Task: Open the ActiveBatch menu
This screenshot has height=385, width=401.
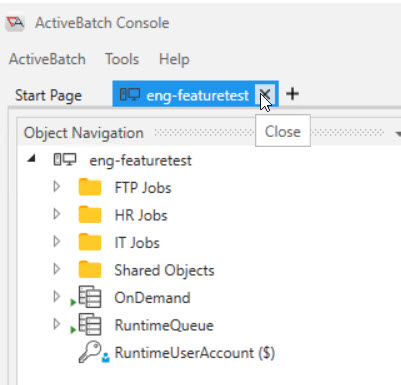Action: (x=47, y=59)
